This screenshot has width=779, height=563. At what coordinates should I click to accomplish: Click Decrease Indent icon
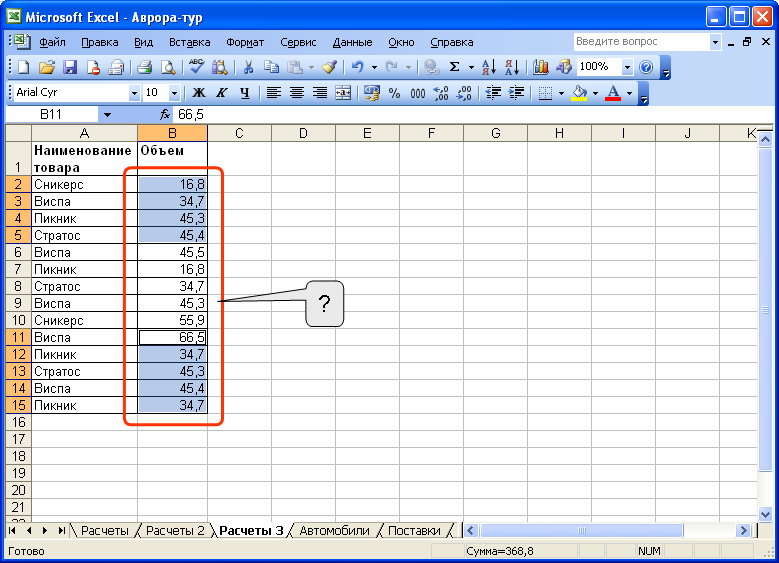(x=493, y=93)
